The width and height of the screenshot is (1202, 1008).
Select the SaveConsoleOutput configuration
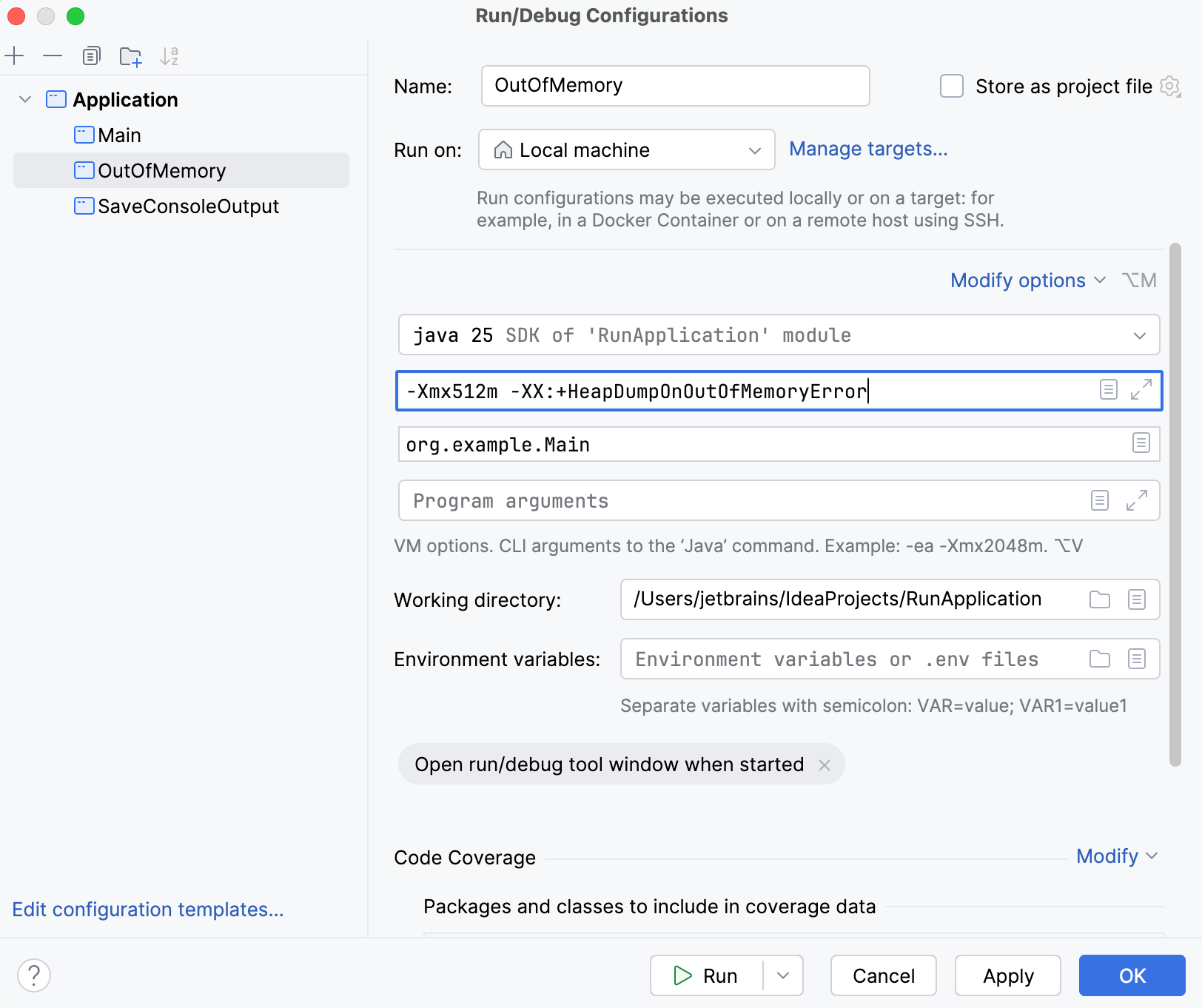pos(188,206)
